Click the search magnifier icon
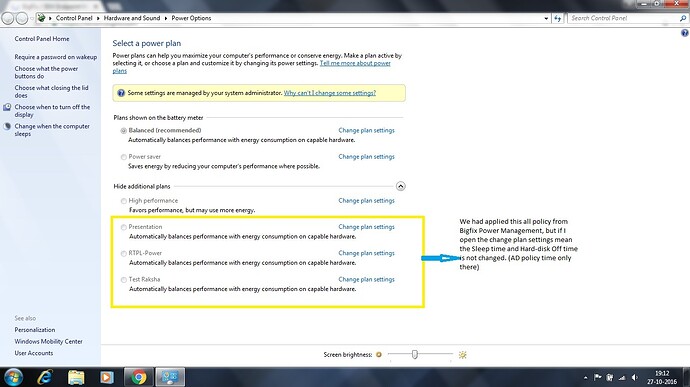This screenshot has height=387, width=690. coord(683,18)
